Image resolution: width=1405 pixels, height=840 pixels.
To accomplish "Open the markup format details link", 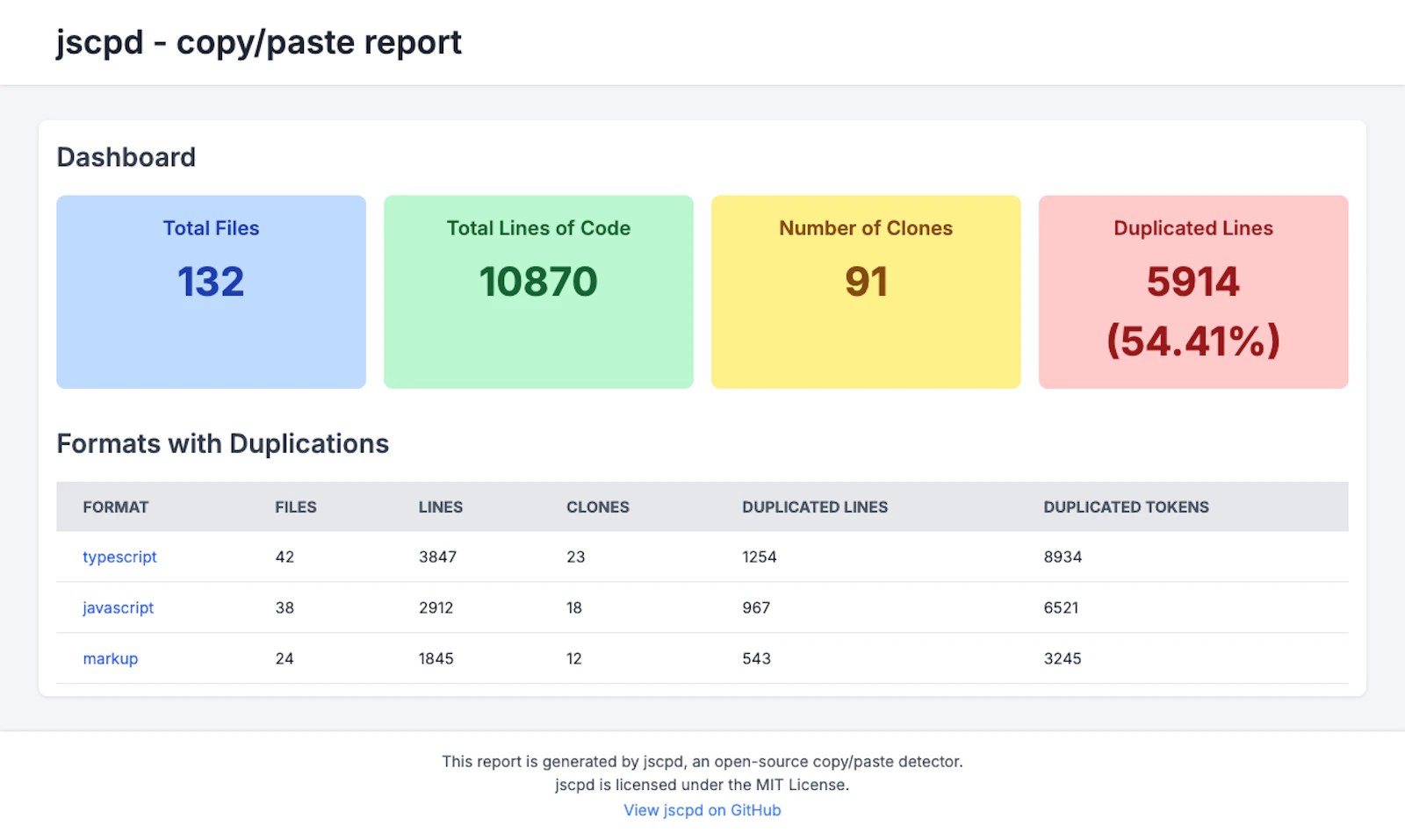I will [110, 658].
